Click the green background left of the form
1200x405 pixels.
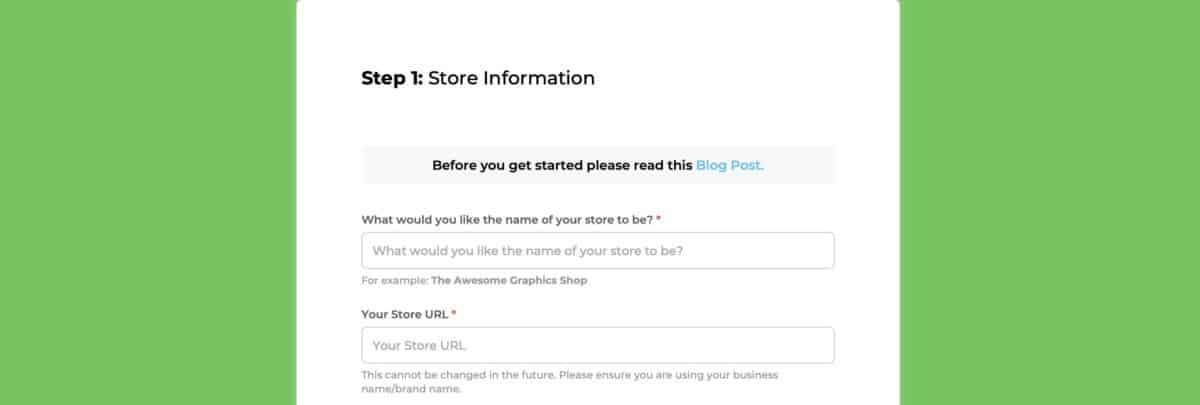pyautogui.click(x=148, y=200)
